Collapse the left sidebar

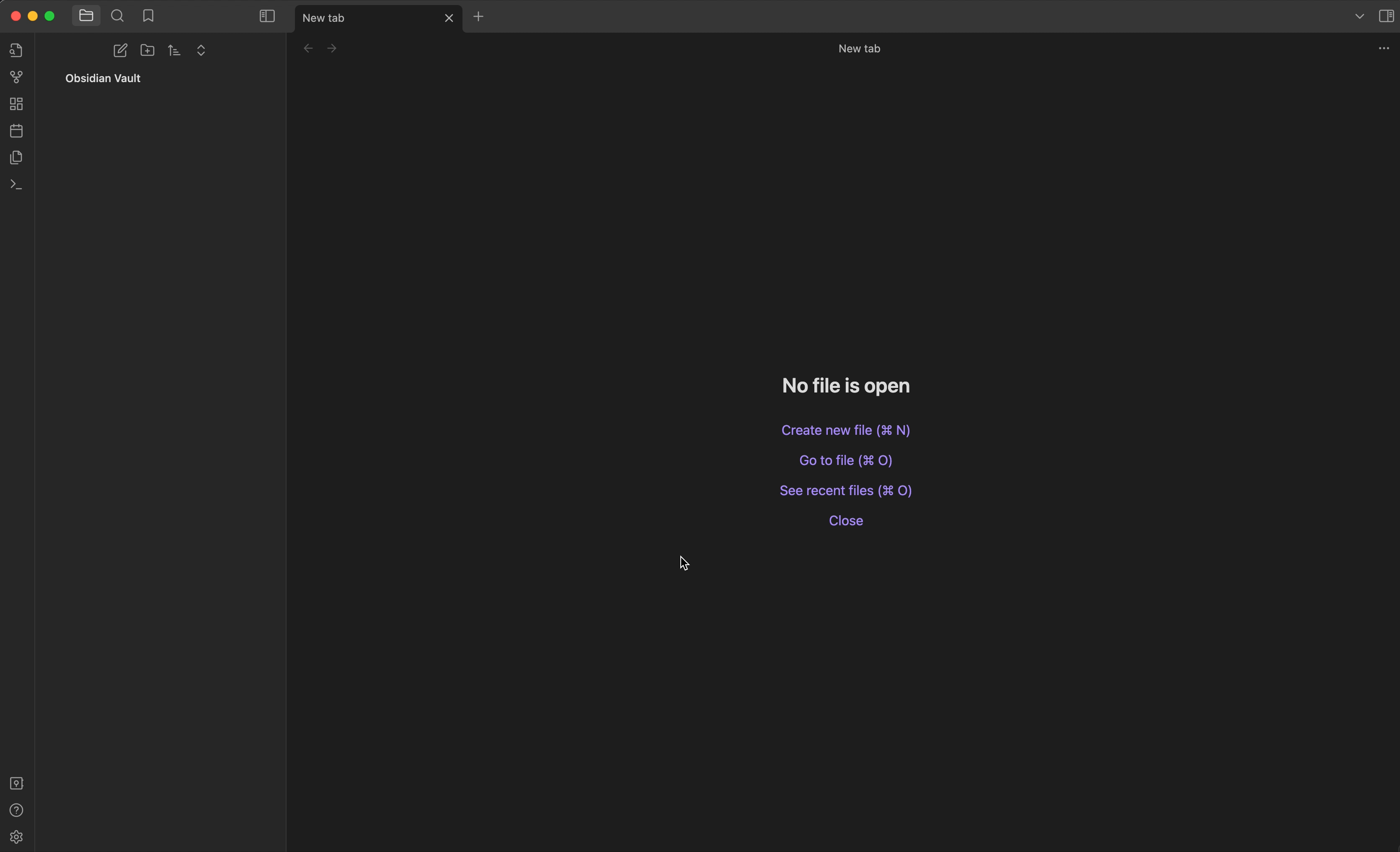click(266, 16)
